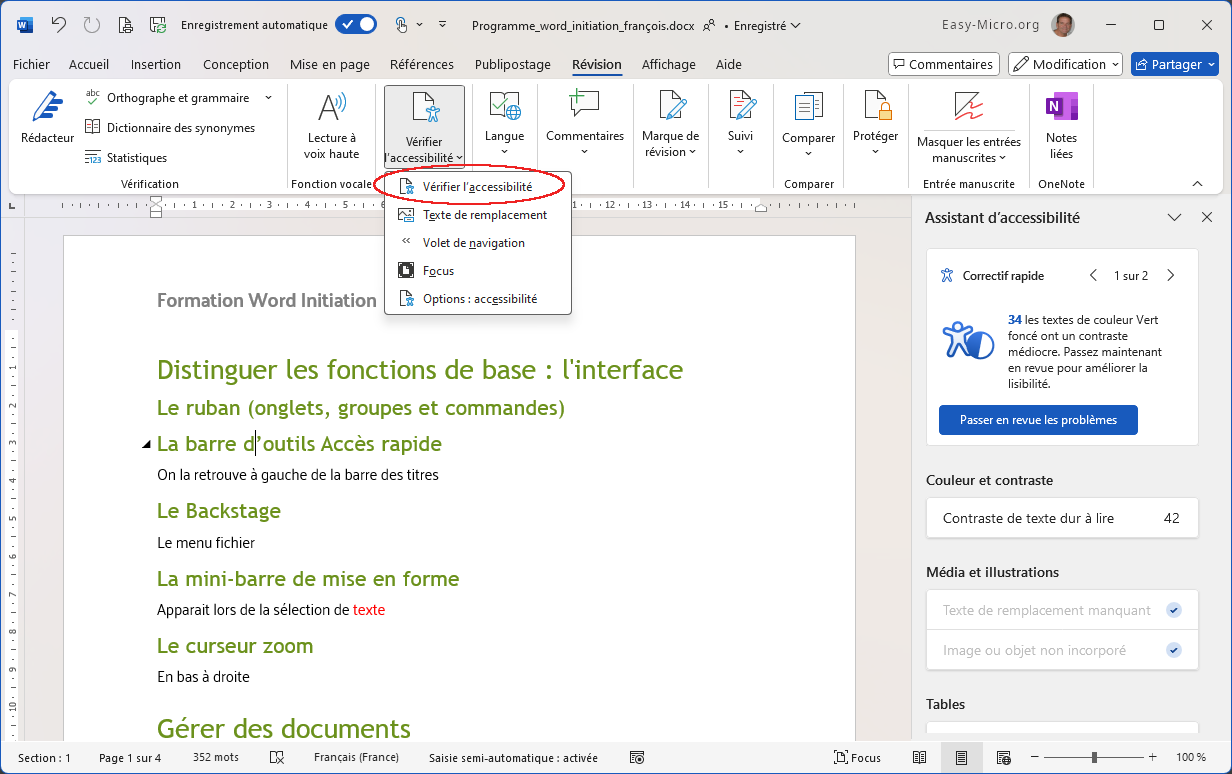The height and width of the screenshot is (774, 1232).
Task: Select Focus in accessibility dropdown menu
Action: (478, 270)
